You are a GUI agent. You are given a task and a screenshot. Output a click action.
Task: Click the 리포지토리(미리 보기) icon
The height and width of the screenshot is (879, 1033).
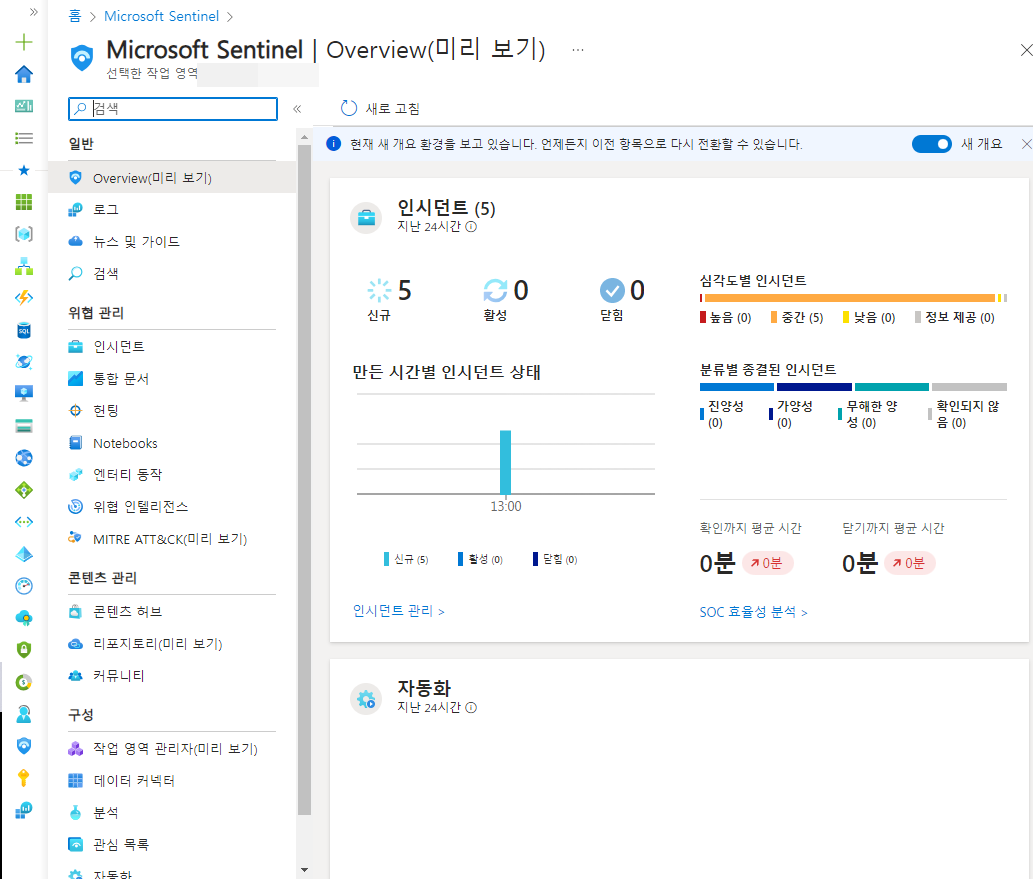[x=76, y=644]
